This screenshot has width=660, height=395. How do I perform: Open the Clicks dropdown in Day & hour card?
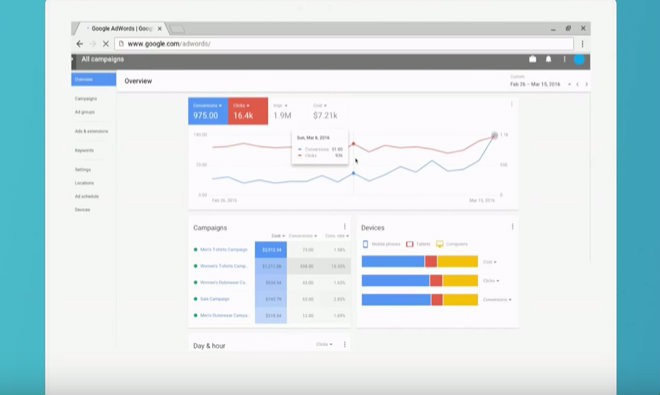(324, 344)
